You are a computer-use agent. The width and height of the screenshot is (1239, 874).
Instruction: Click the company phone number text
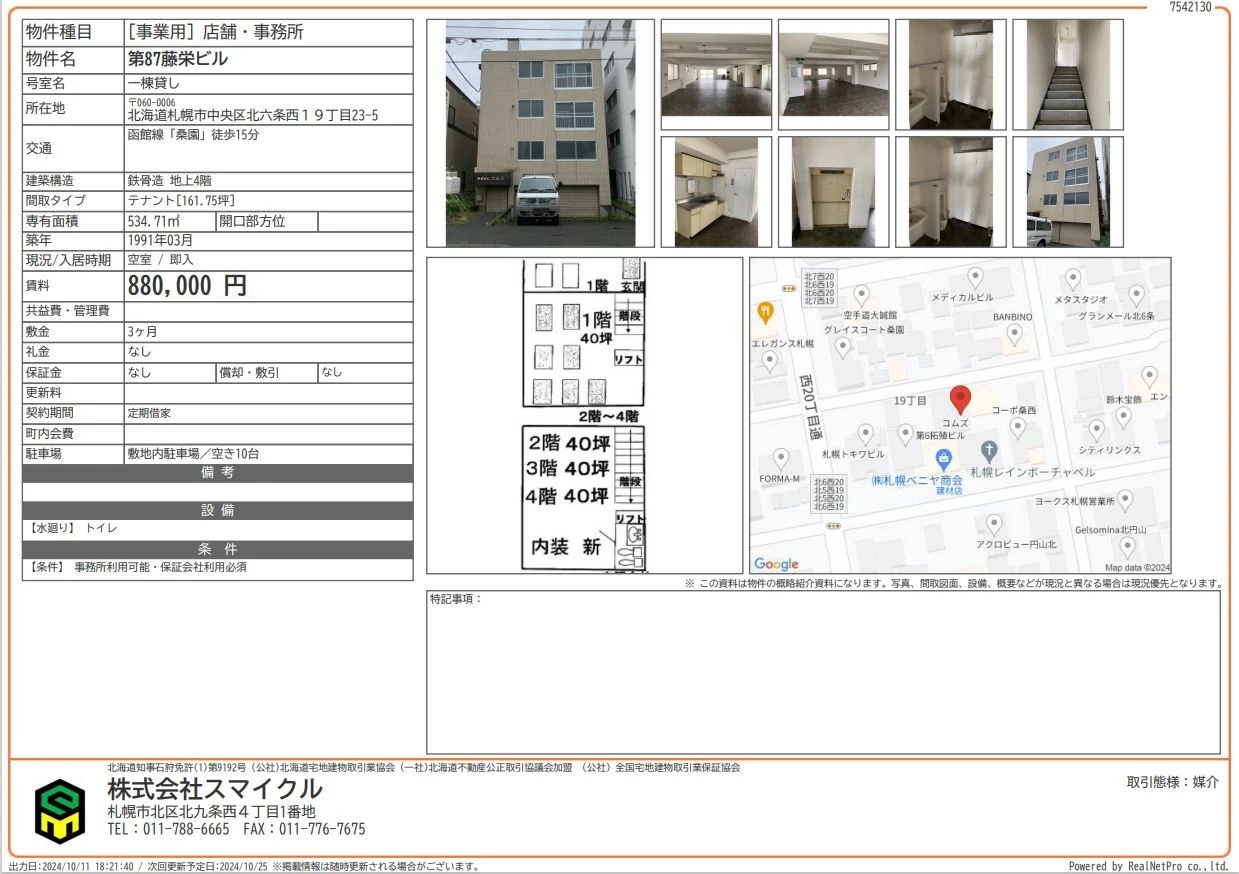[x=168, y=829]
